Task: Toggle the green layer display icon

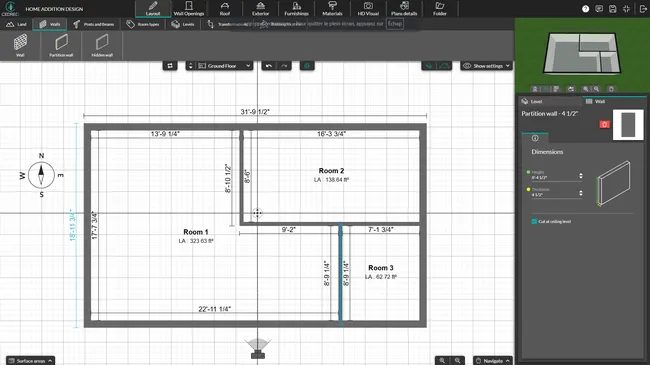Action: 429,66
